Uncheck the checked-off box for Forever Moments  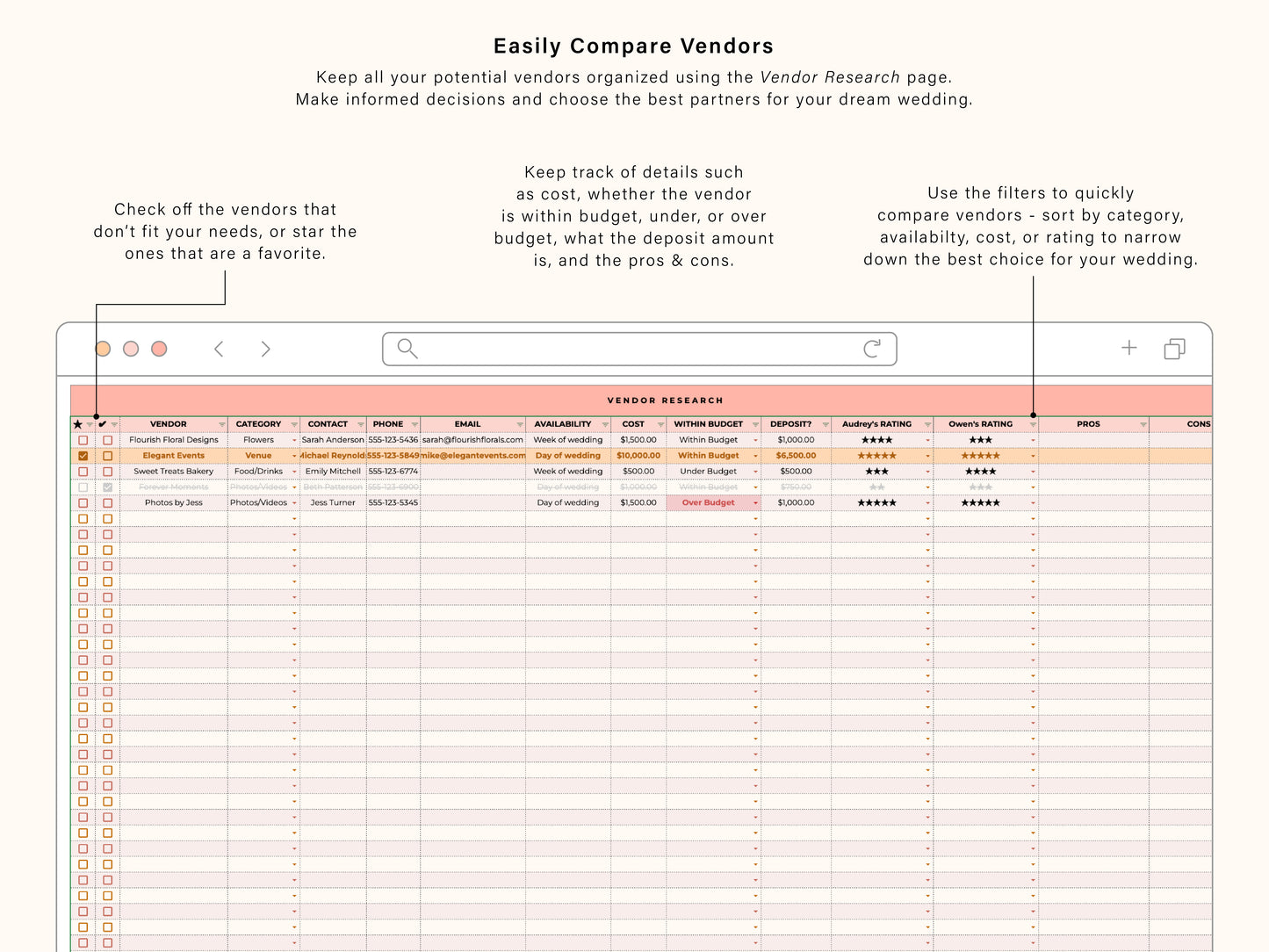108,487
